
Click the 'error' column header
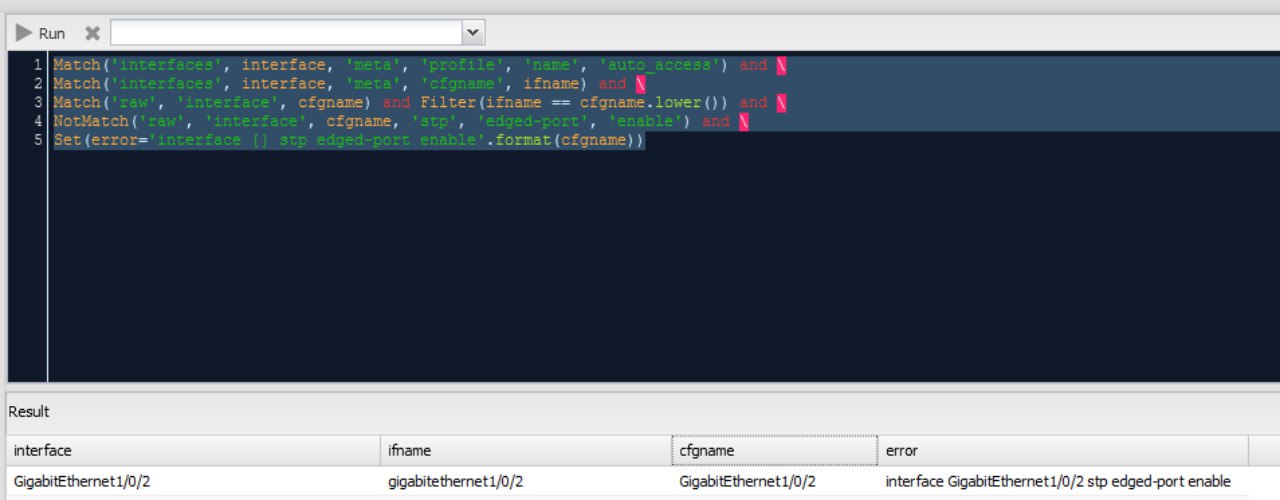click(x=1063, y=450)
